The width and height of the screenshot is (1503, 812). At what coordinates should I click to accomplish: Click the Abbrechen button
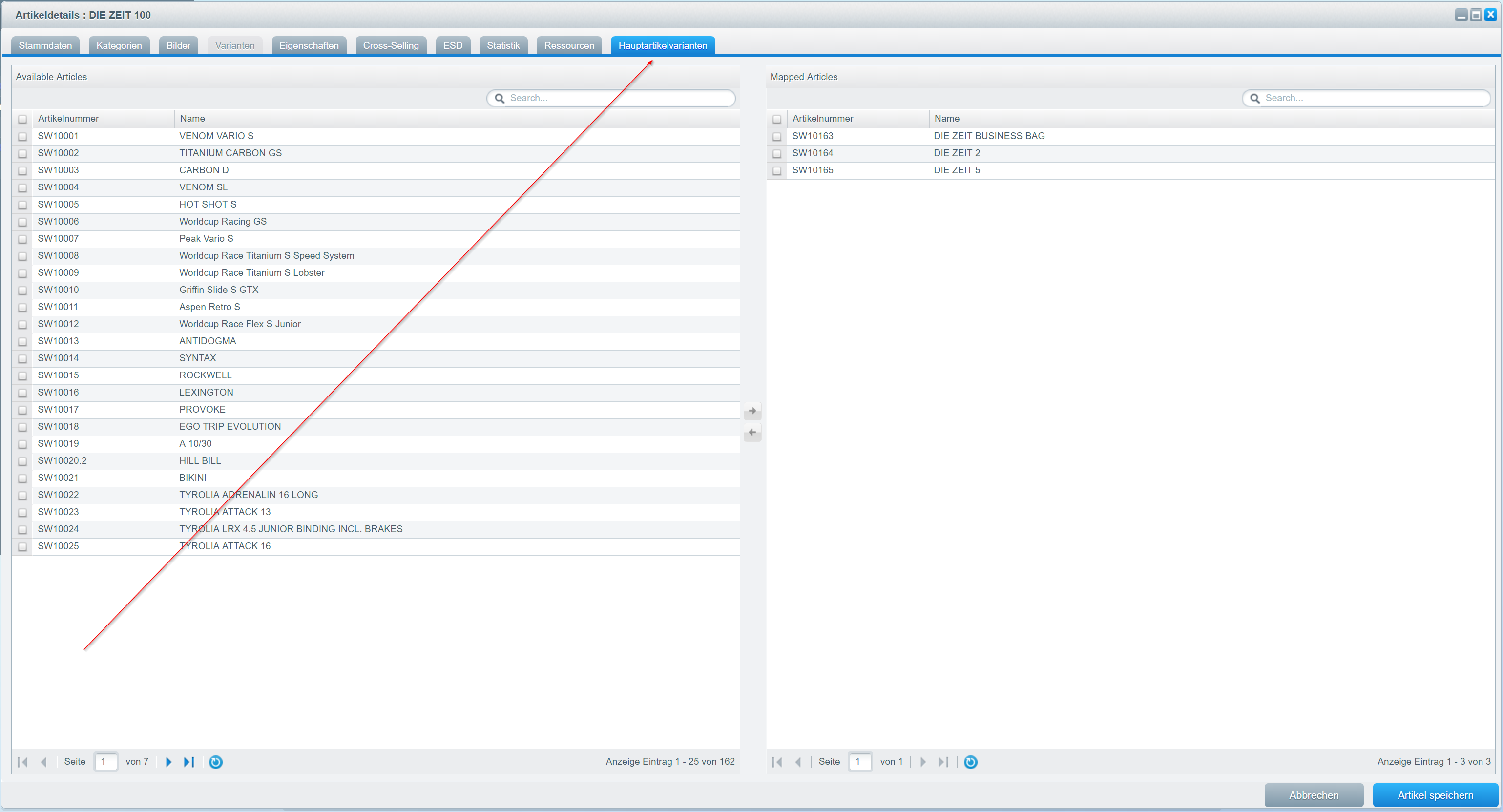click(x=1314, y=795)
